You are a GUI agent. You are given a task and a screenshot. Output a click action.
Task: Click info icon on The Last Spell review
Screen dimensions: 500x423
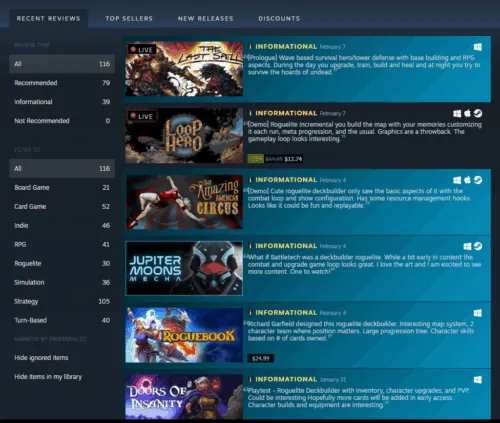coord(250,47)
